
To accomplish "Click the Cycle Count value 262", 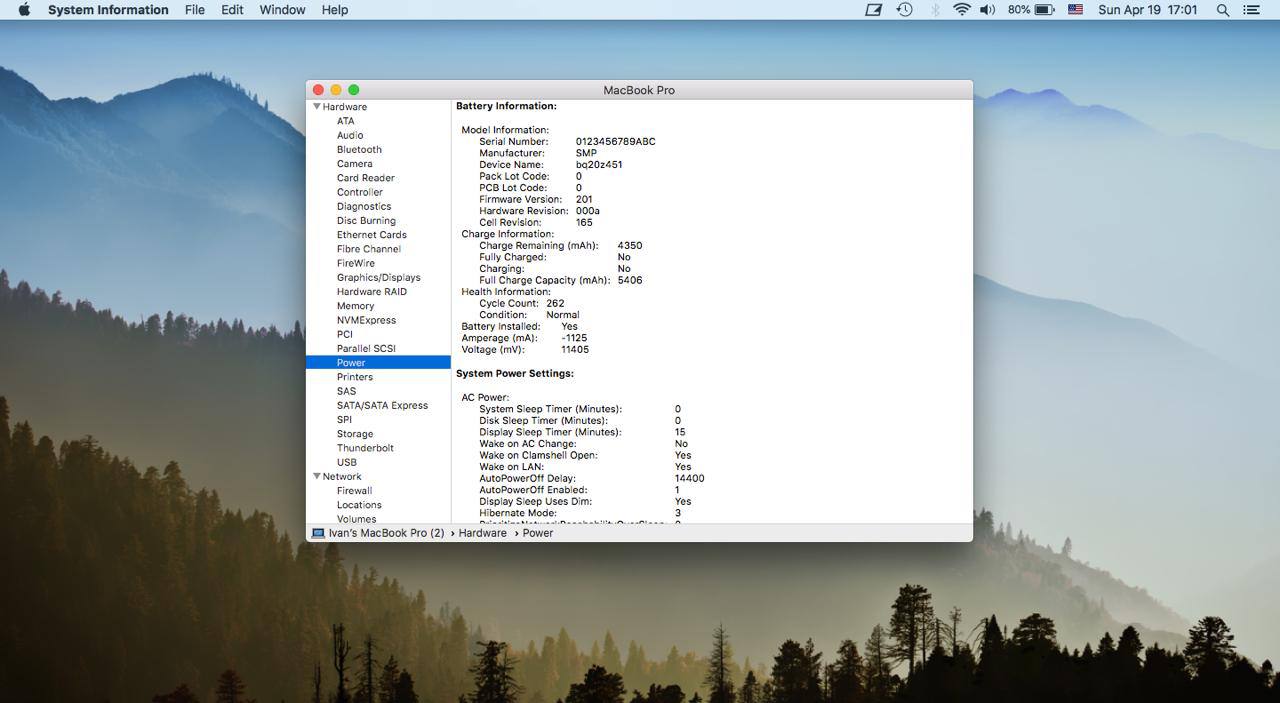I will tap(555, 303).
